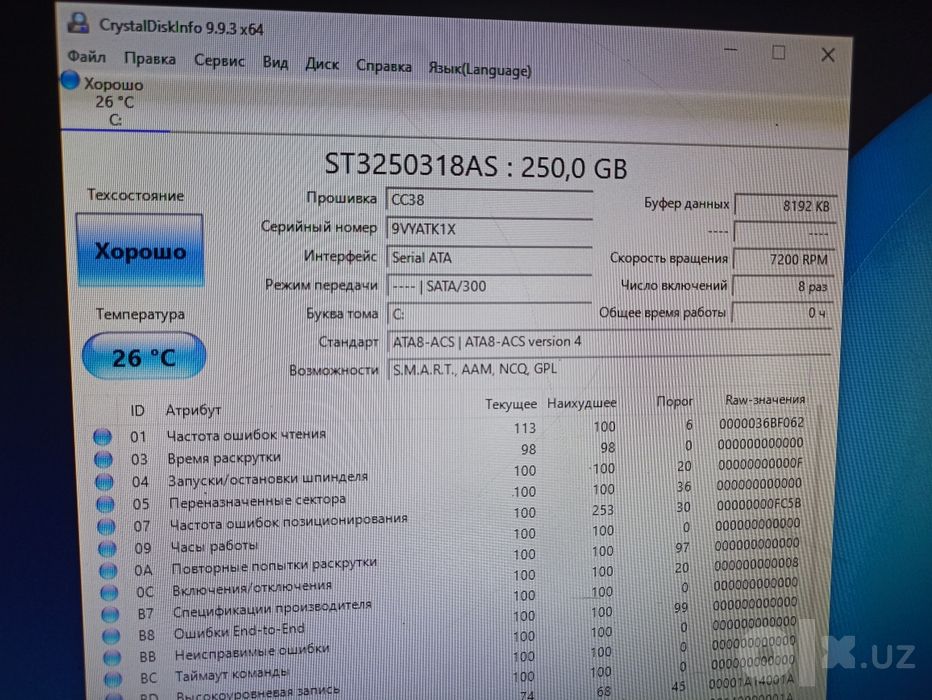Screen dimensions: 932x700
Task: Click the Интерфейс field Serial ATA
Action: tap(489, 257)
